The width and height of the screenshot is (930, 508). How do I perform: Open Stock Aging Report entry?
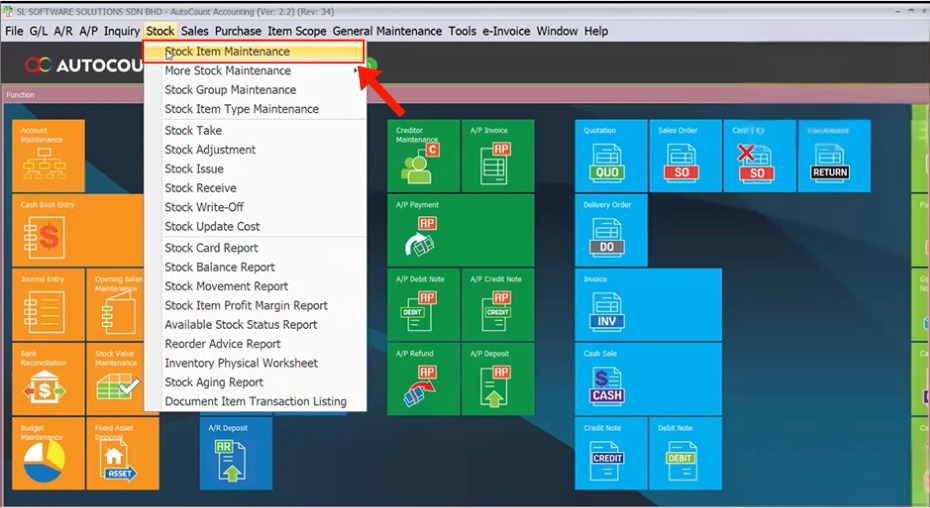click(x=255, y=382)
